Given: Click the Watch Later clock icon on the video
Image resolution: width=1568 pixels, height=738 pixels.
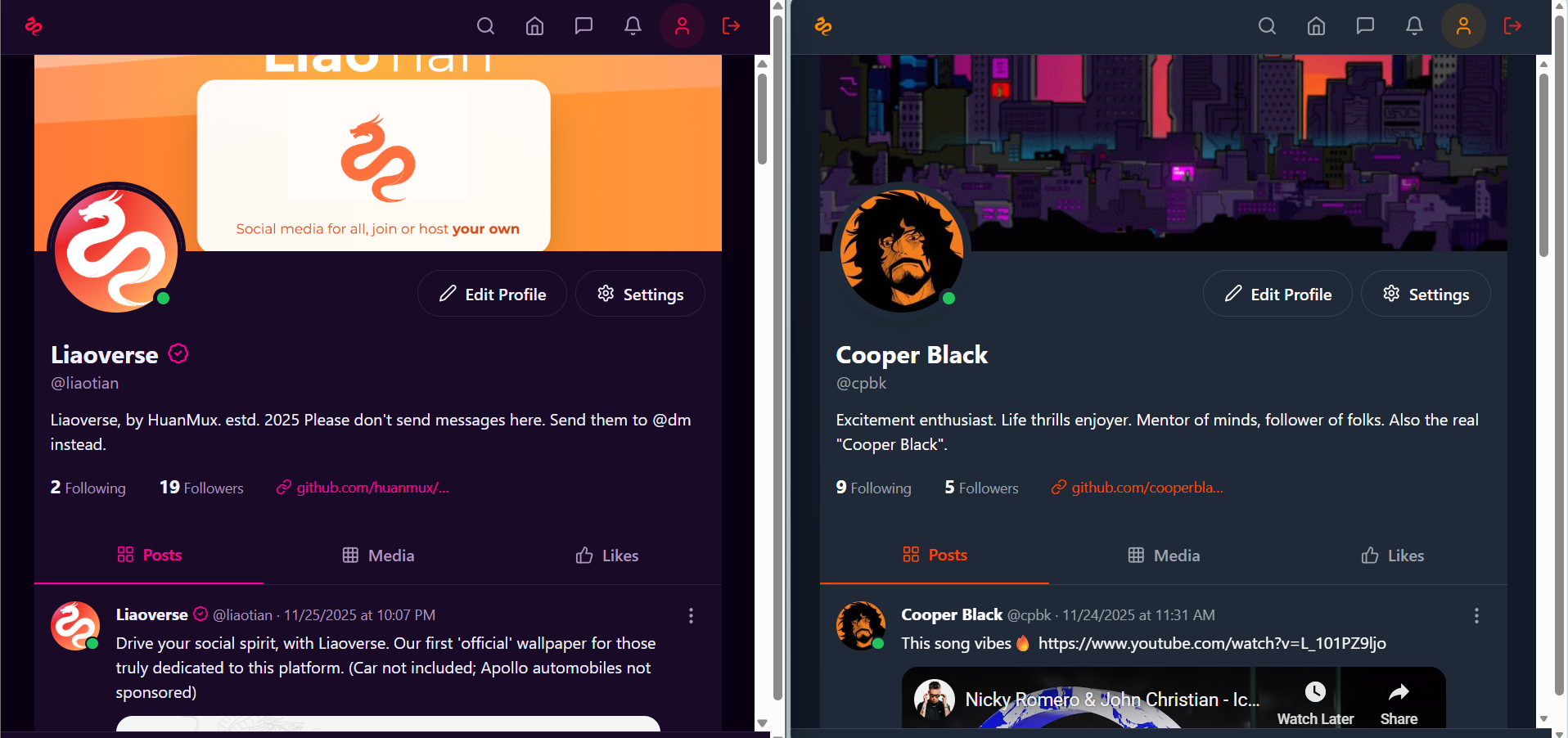Looking at the screenshot, I should [x=1313, y=691].
